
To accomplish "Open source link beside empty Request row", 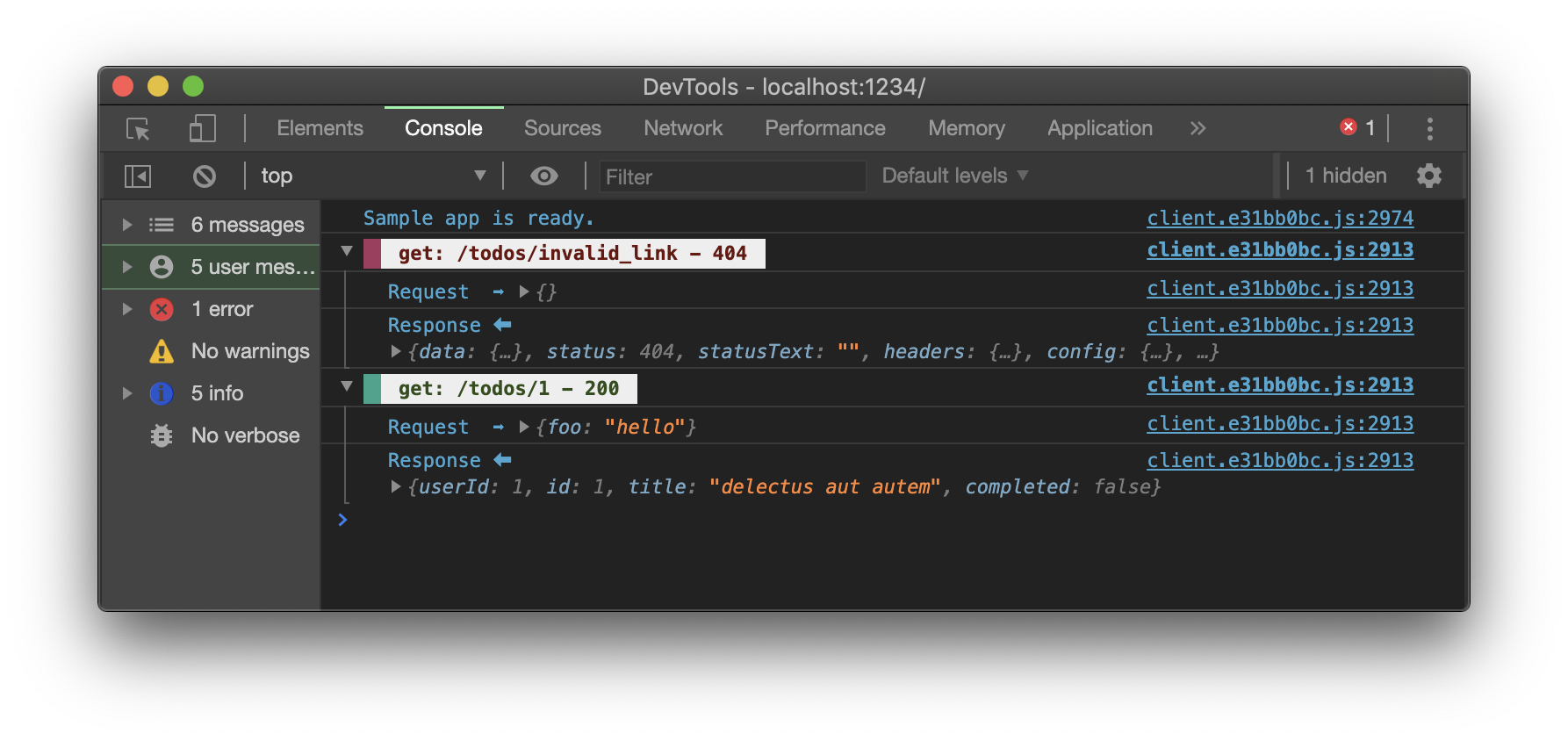I will [x=1280, y=288].
